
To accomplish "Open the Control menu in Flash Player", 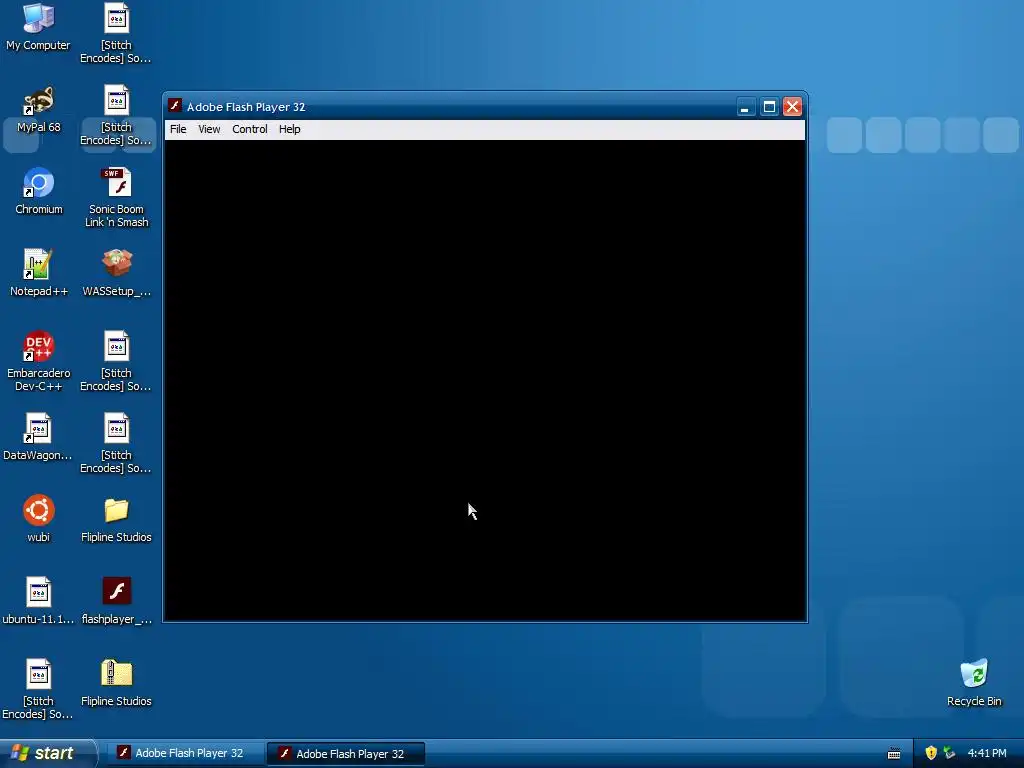I will click(x=249, y=129).
